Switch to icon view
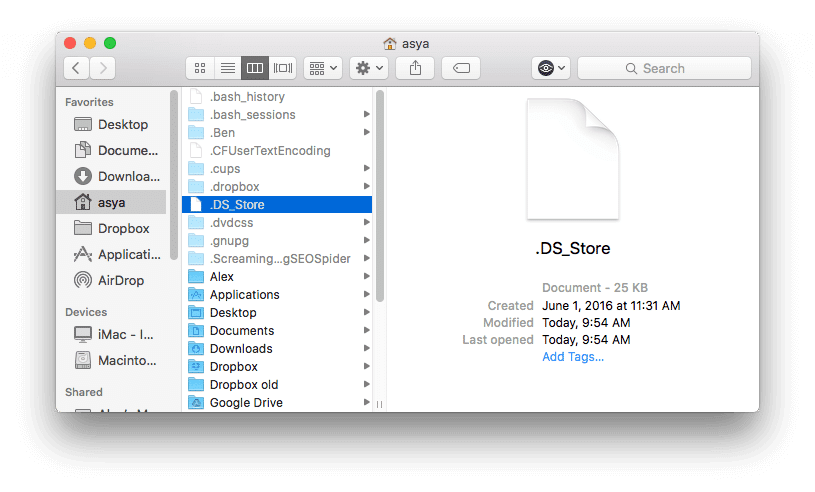 click(200, 68)
